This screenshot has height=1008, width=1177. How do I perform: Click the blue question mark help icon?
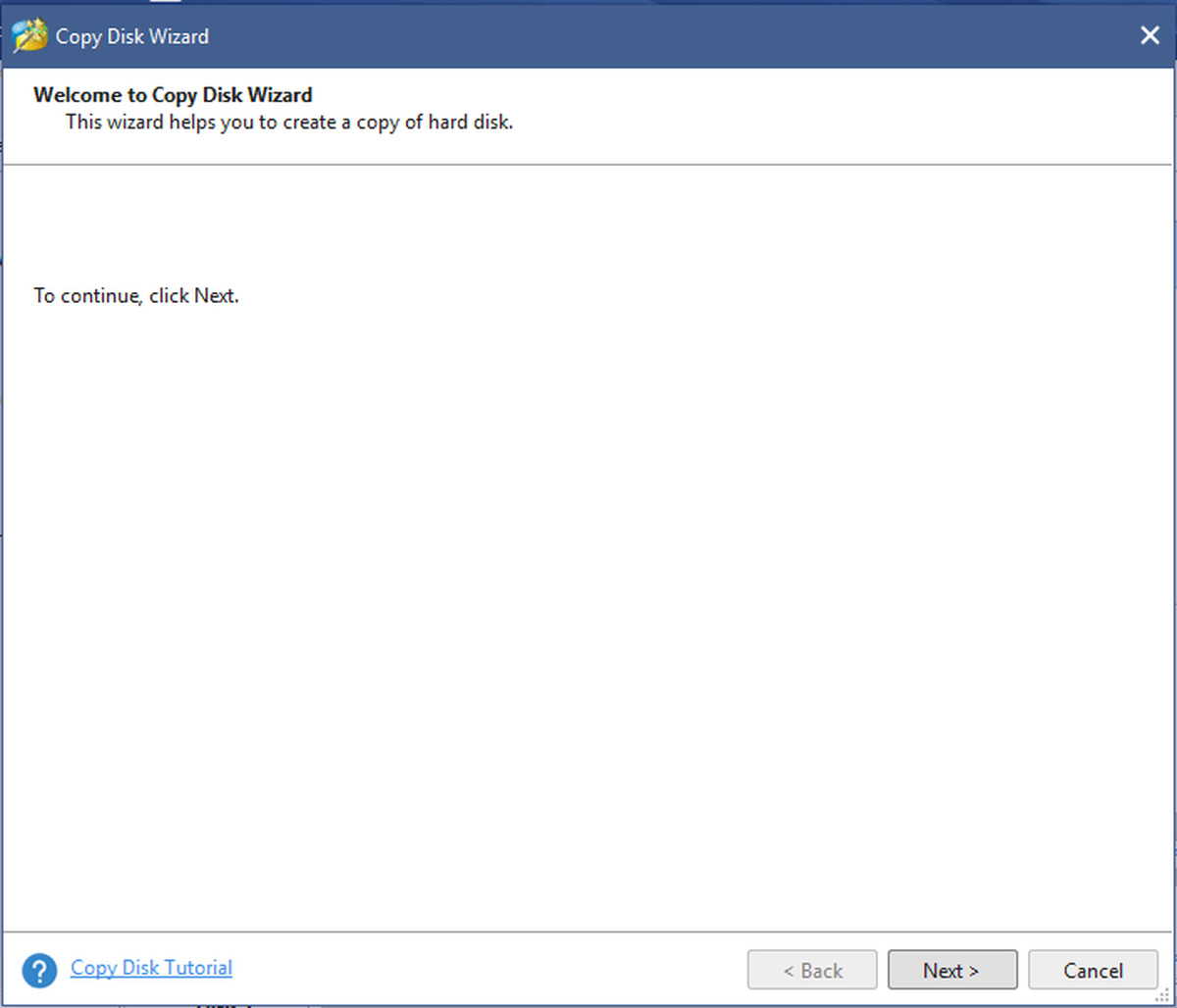pos(40,971)
